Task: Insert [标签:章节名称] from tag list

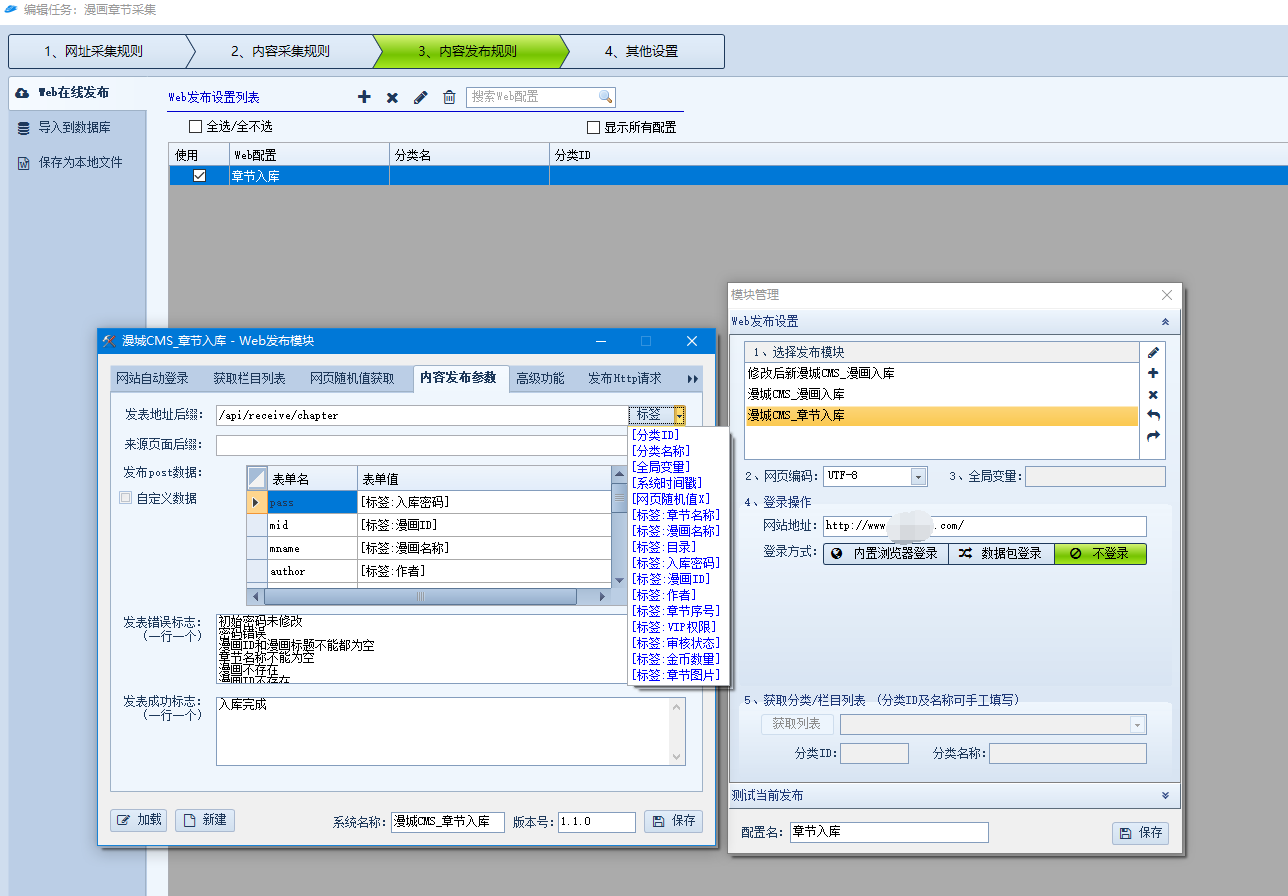Action: click(675, 515)
